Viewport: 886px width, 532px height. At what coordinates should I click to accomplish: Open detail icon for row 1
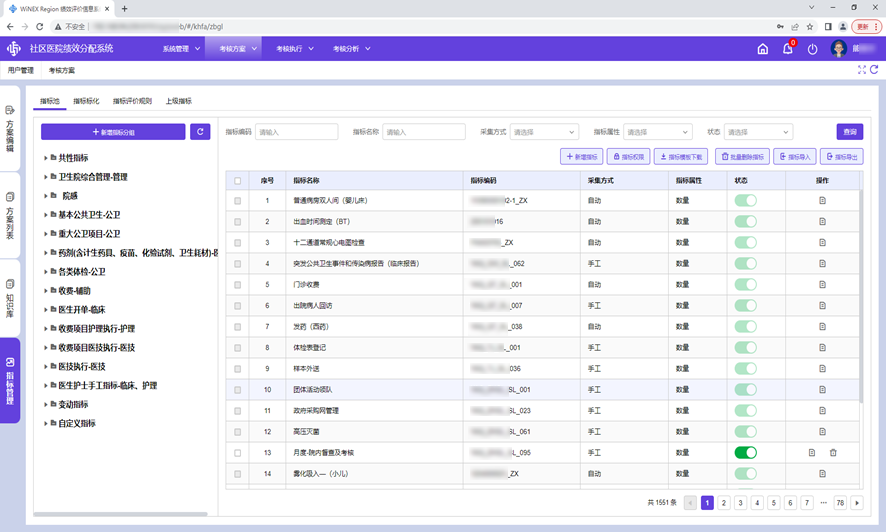click(822, 201)
